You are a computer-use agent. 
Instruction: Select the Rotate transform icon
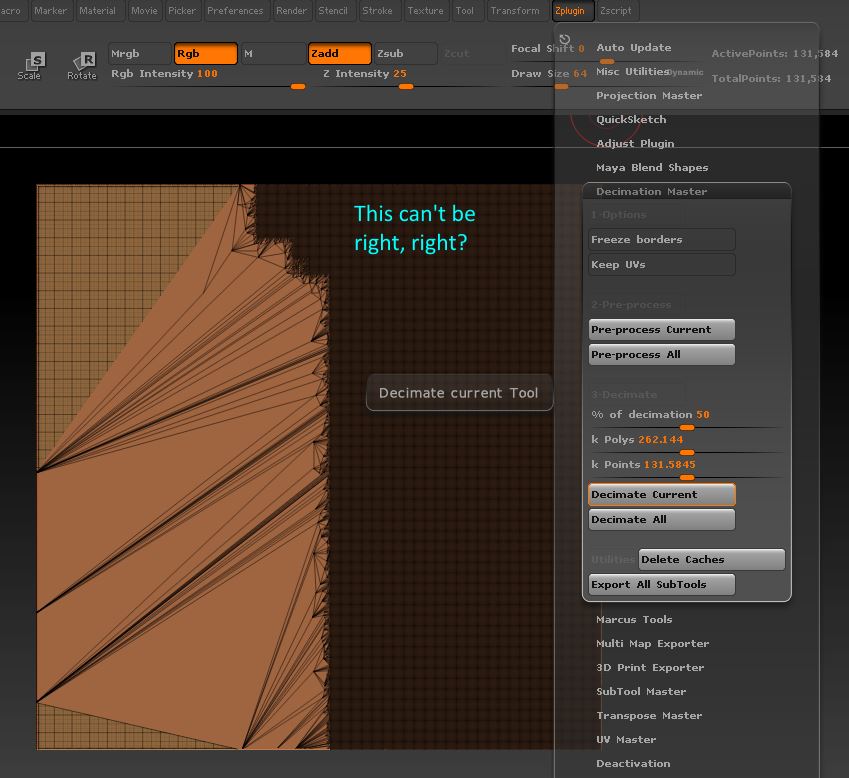click(x=82, y=66)
